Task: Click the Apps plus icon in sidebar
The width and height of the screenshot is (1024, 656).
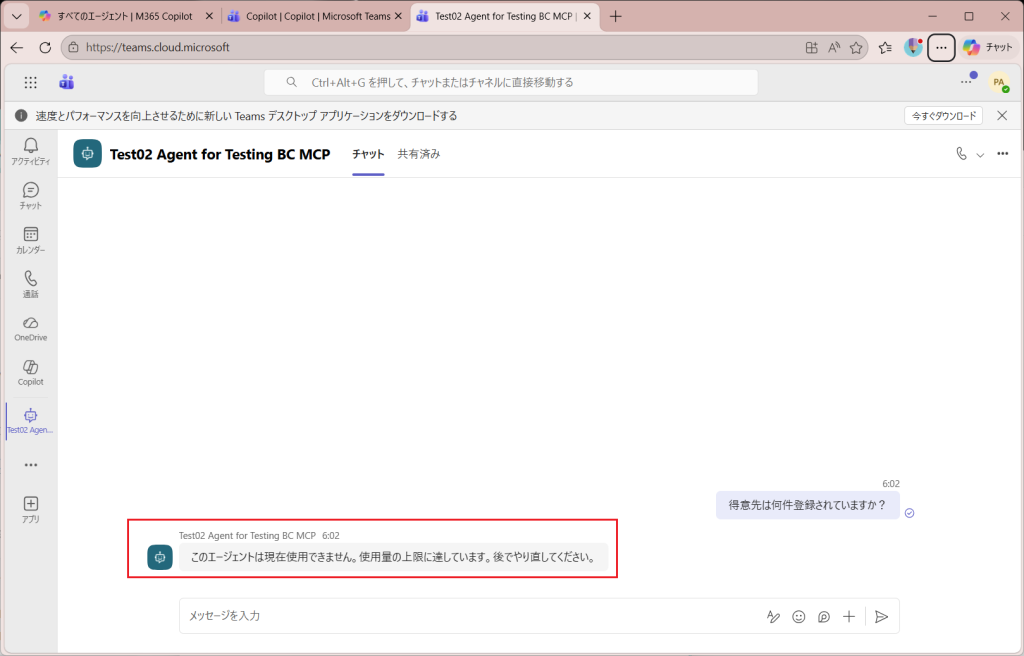Action: tap(30, 509)
